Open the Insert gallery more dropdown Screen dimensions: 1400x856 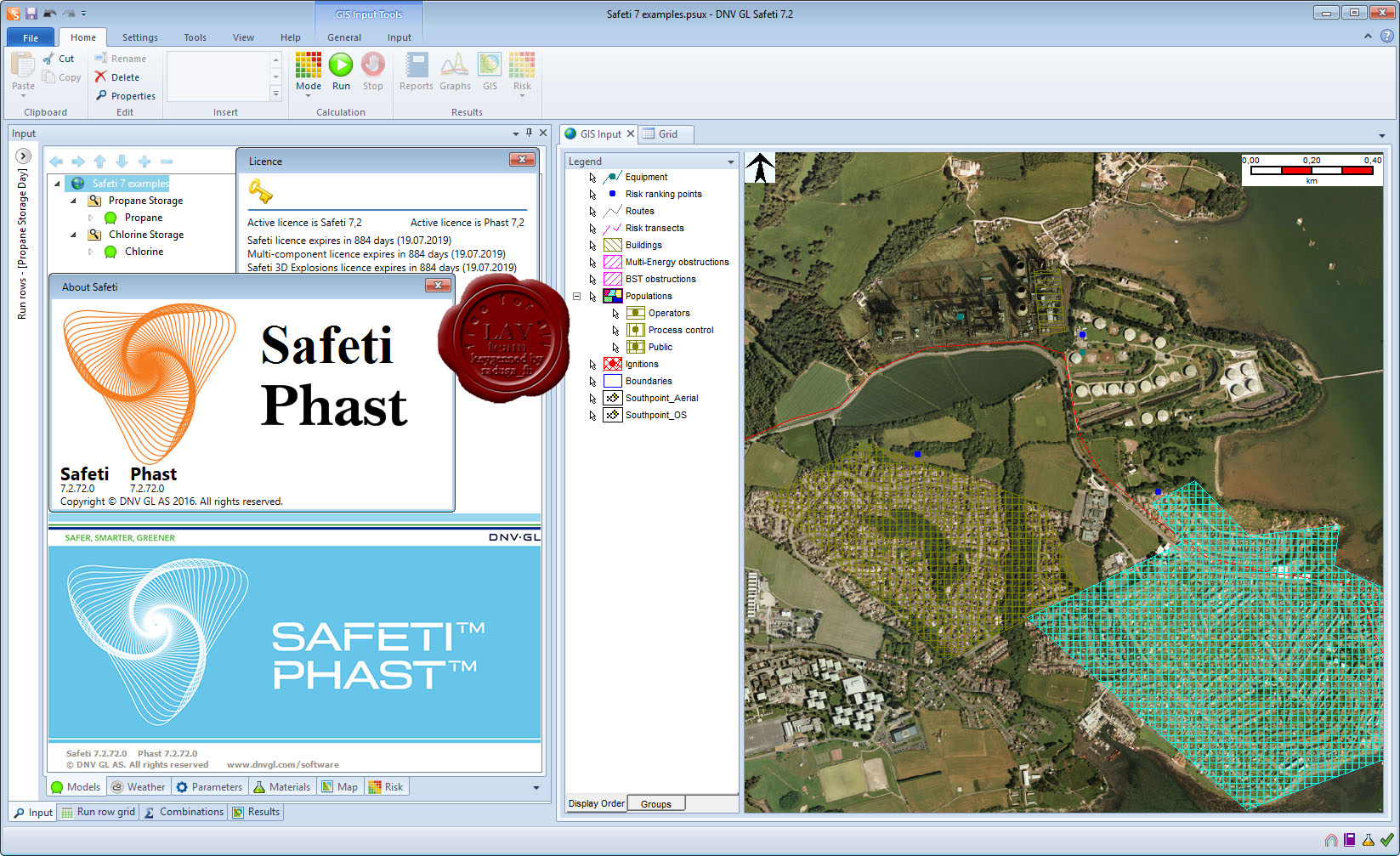coord(275,94)
